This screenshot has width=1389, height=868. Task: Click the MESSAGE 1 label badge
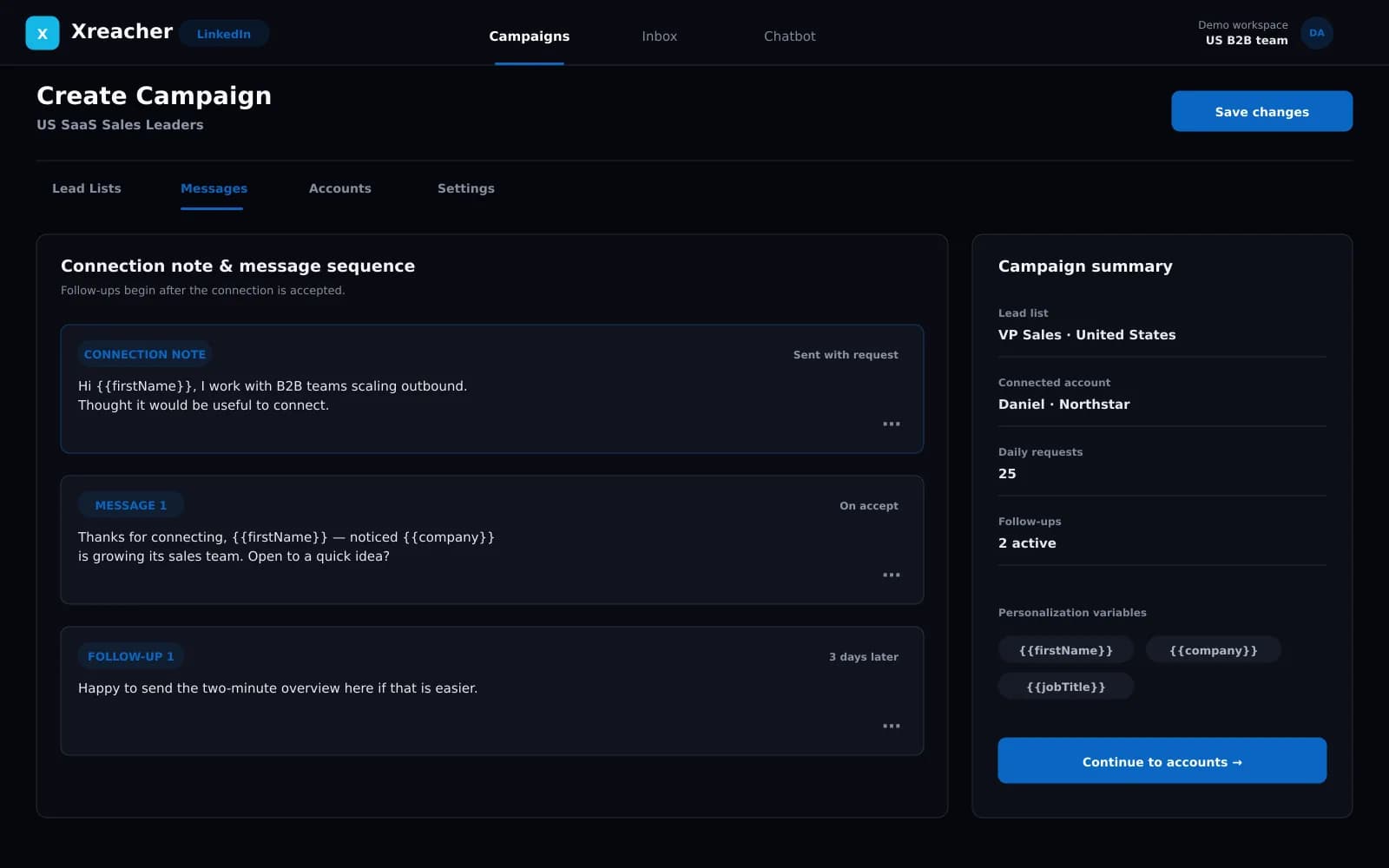131,505
